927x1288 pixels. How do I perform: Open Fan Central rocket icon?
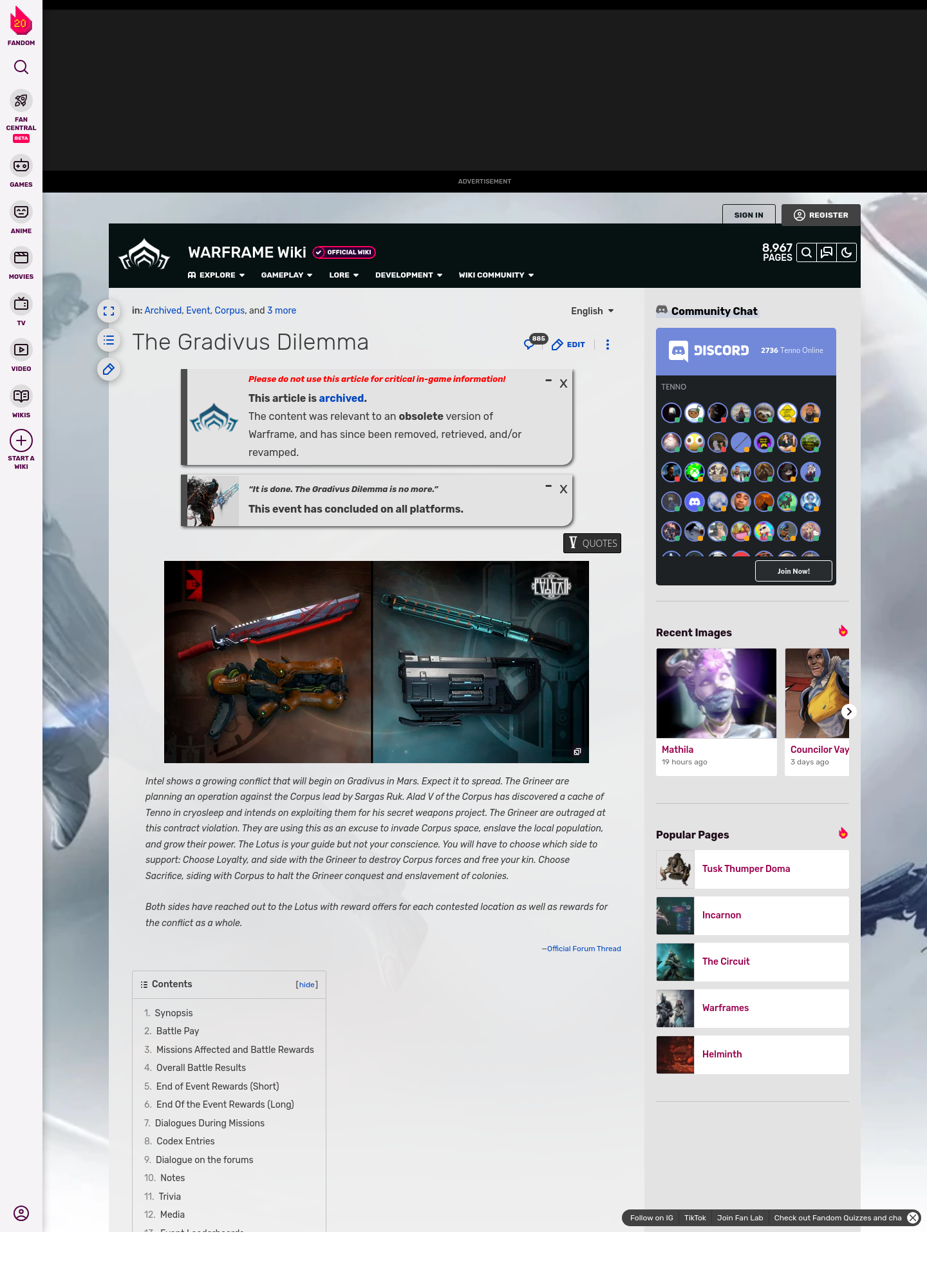point(21,101)
